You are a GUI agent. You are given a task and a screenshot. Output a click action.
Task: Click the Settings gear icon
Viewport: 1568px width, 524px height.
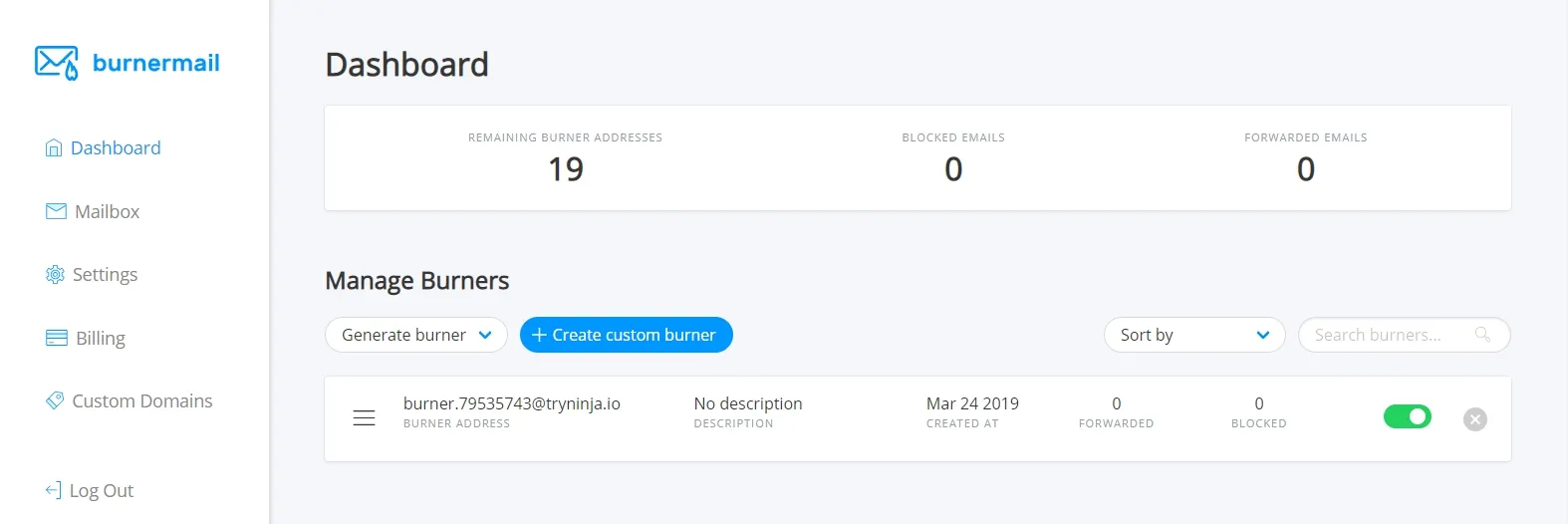[55, 274]
